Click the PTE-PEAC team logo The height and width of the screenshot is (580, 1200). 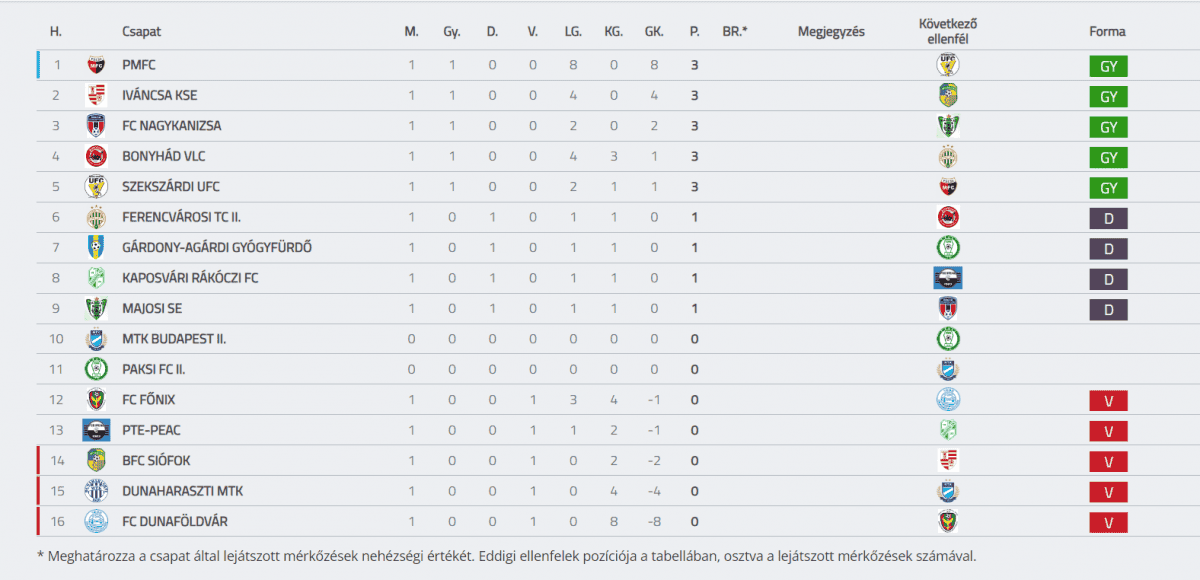96,430
